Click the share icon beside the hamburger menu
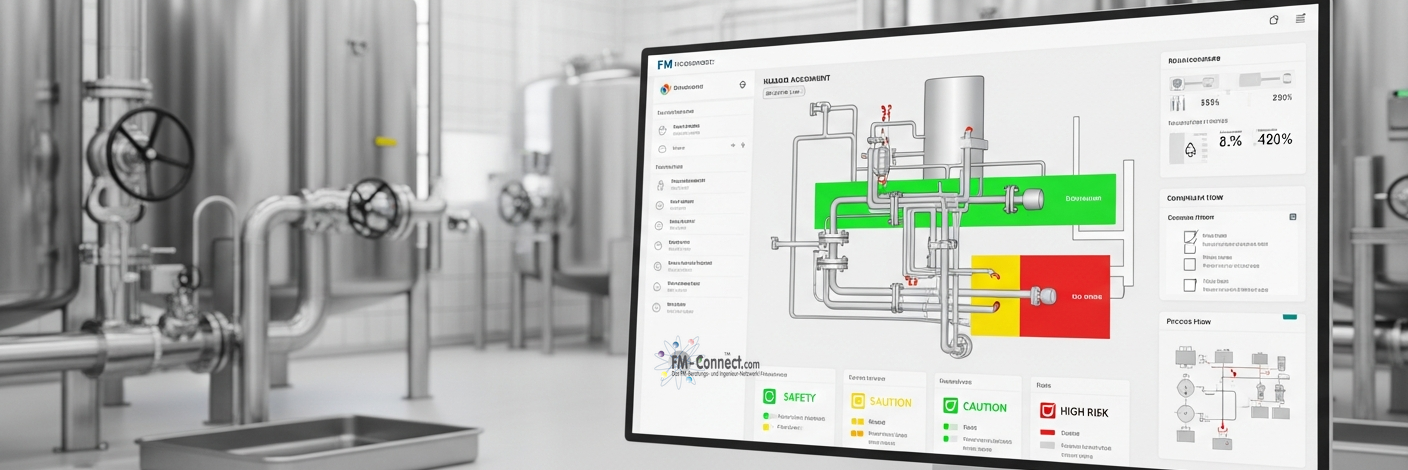Viewport: 1408px width, 470px height. point(1274,19)
